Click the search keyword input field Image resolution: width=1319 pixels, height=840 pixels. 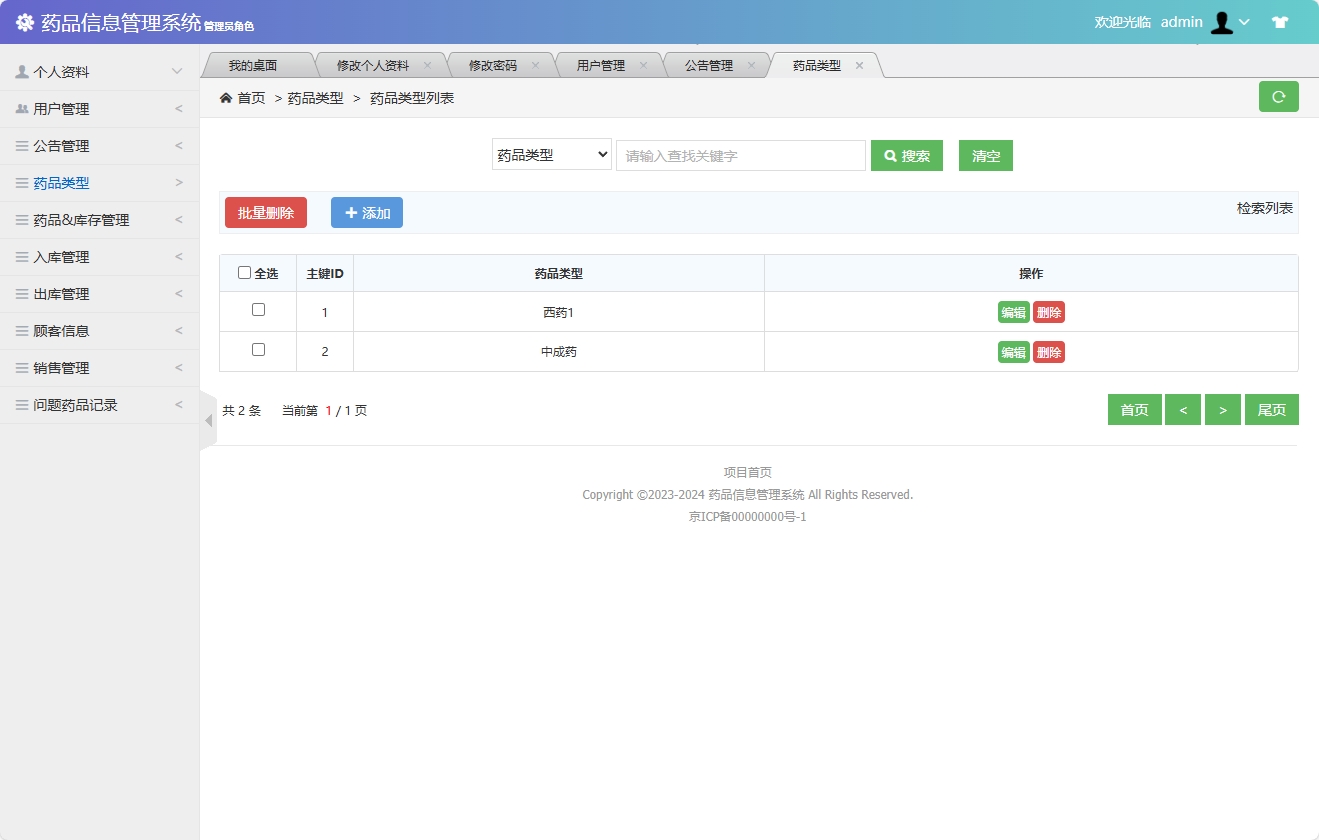click(740, 154)
